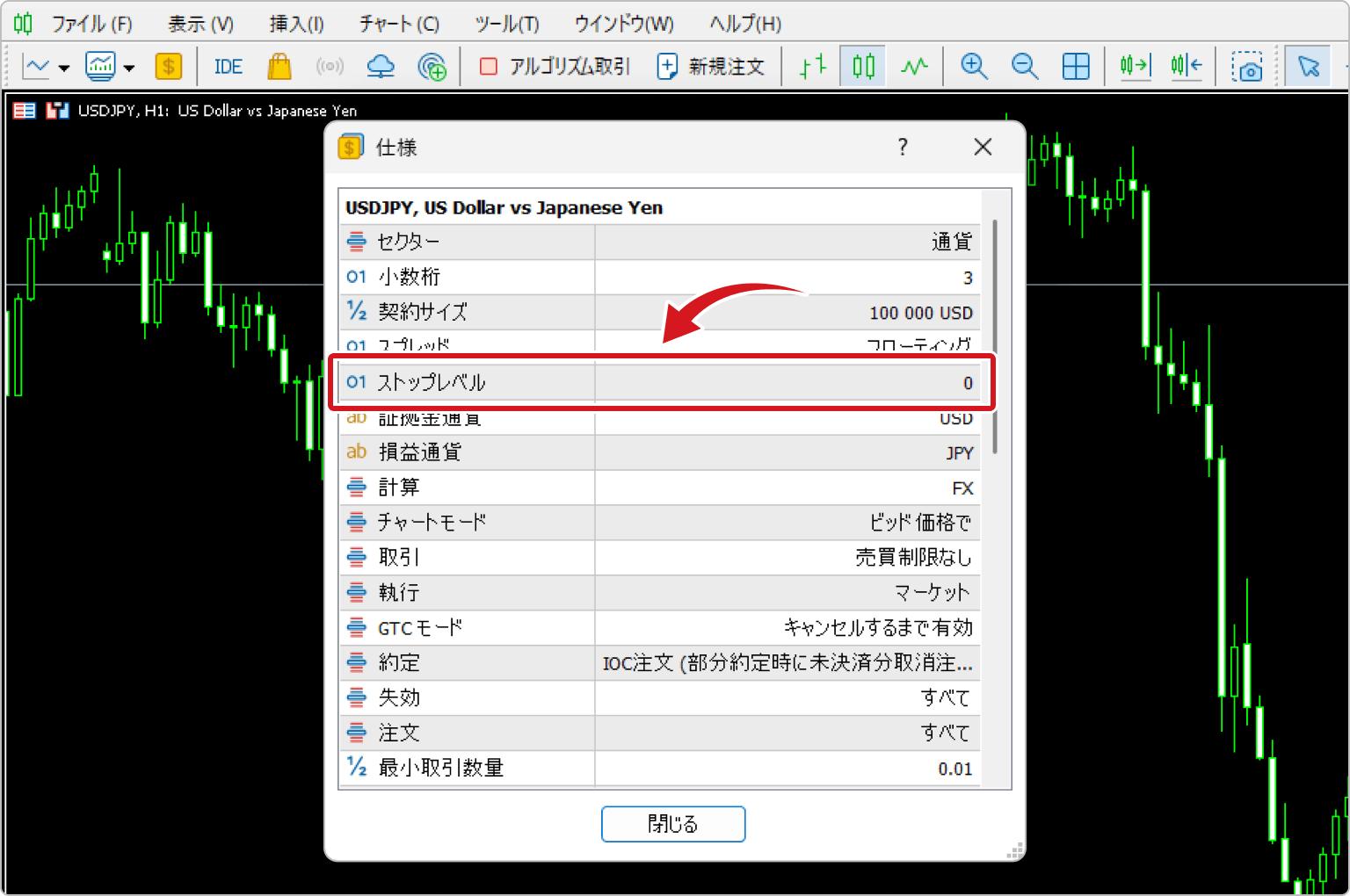Open the Market shopping bag icon
The image size is (1350, 896).
pos(279,67)
